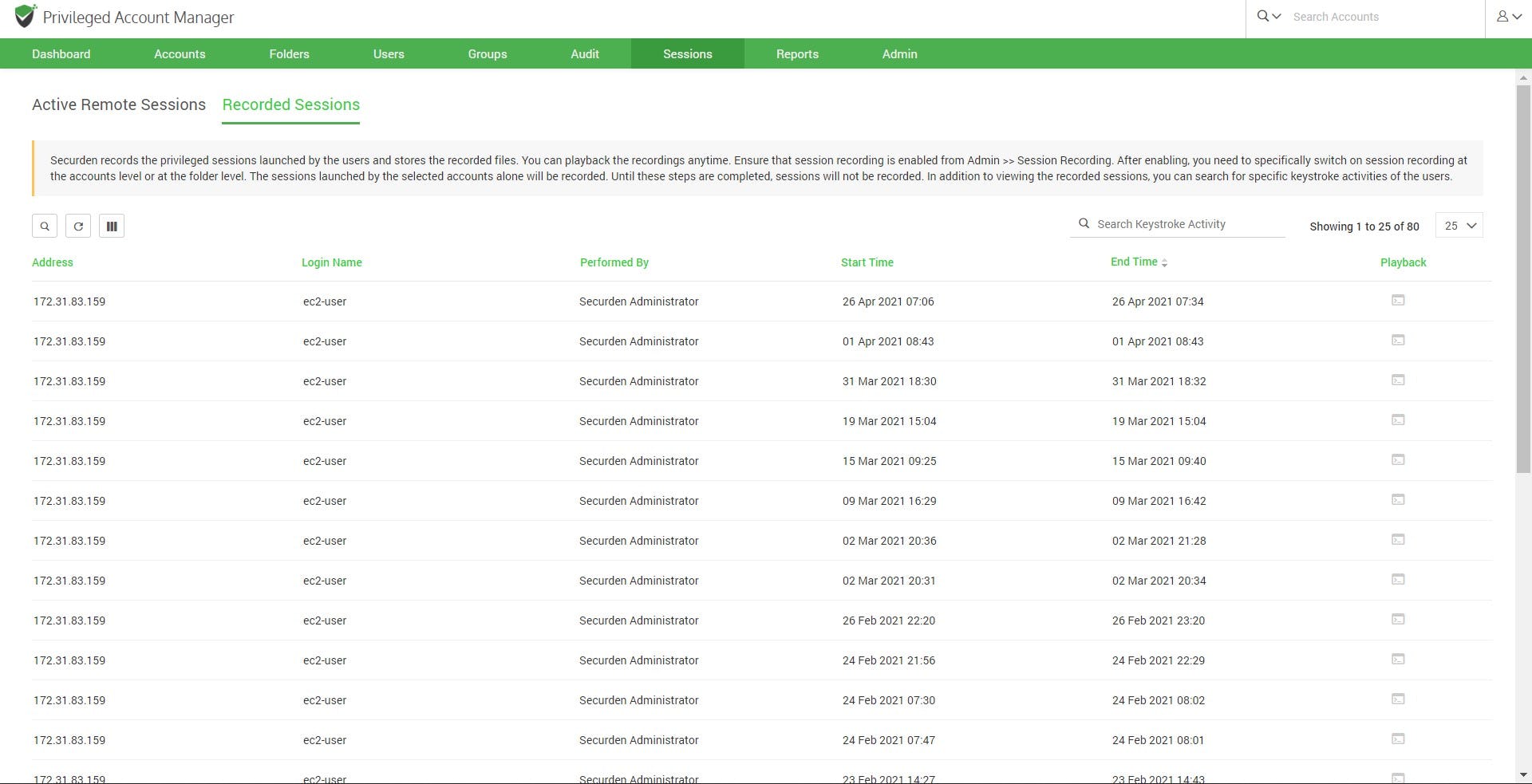1532x784 pixels.
Task: Refresh the recorded sessions list
Action: [x=78, y=226]
